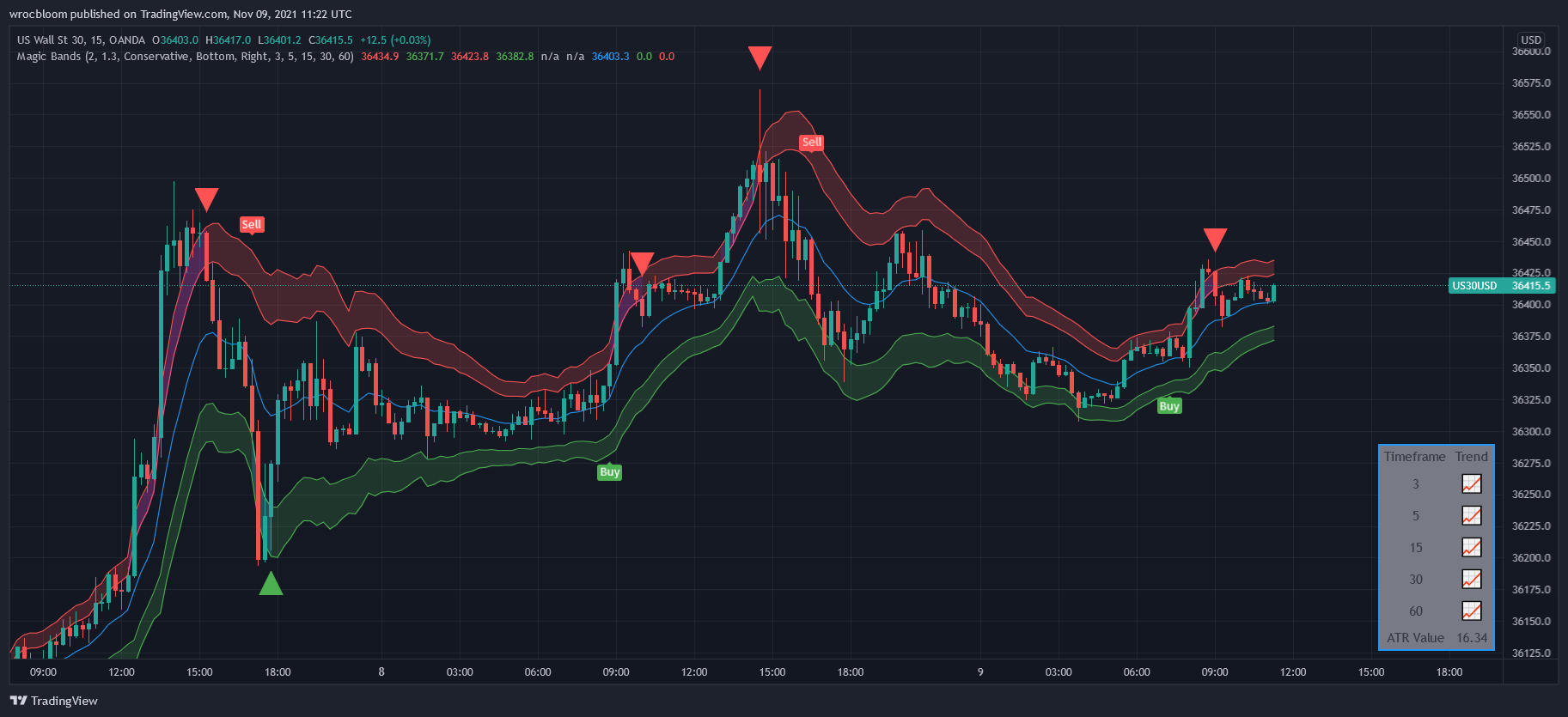Click the red down-triangle above the highest peak
The height and width of the screenshot is (717, 1568).
(x=760, y=58)
